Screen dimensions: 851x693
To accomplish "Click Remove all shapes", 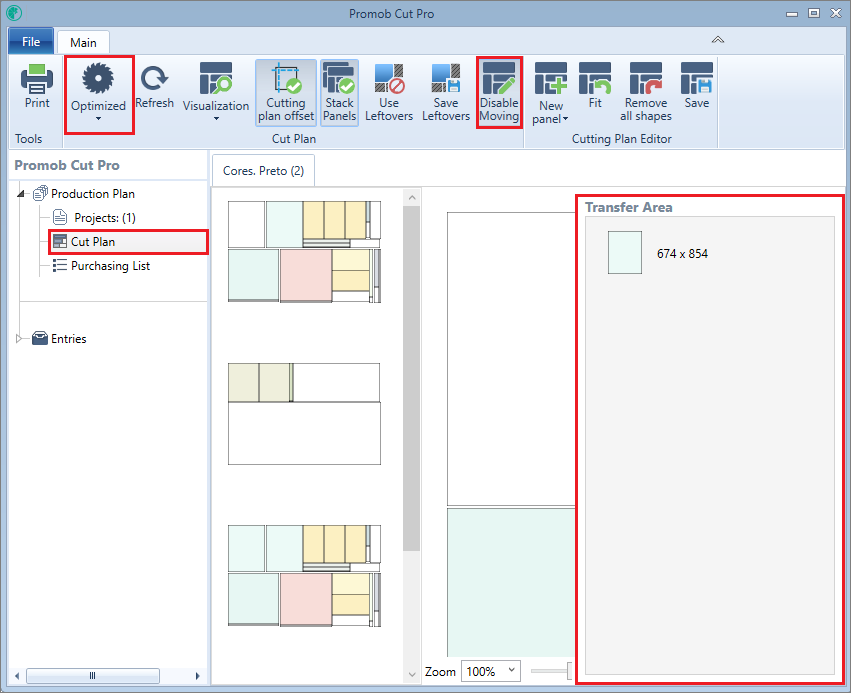I will click(x=646, y=93).
